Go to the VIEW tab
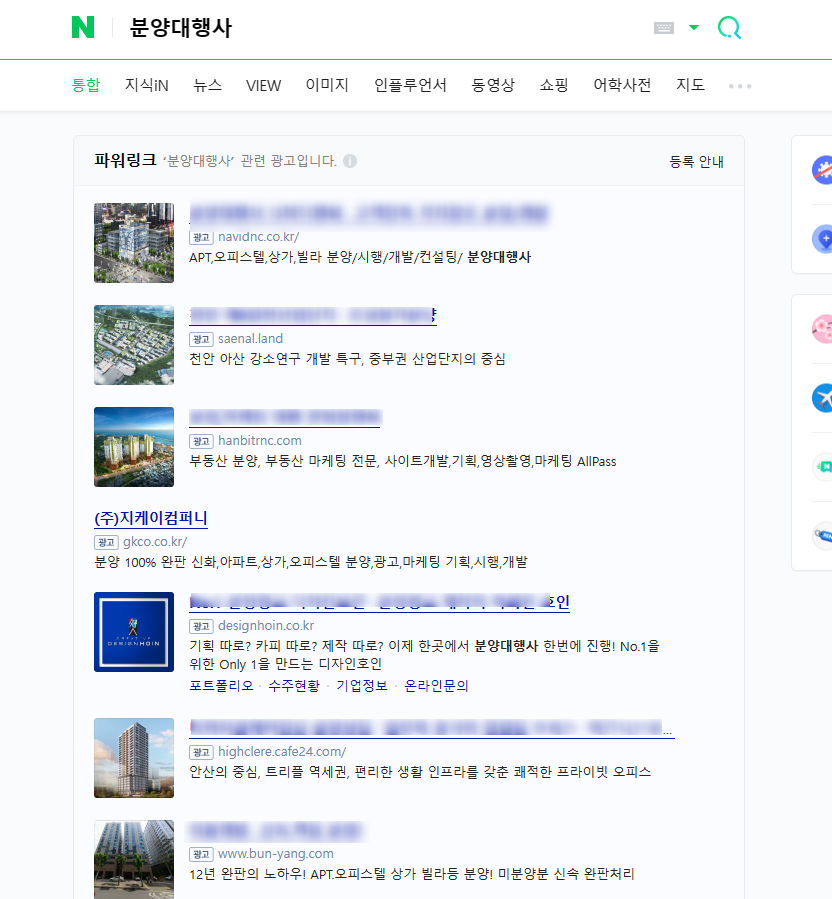 click(x=264, y=85)
